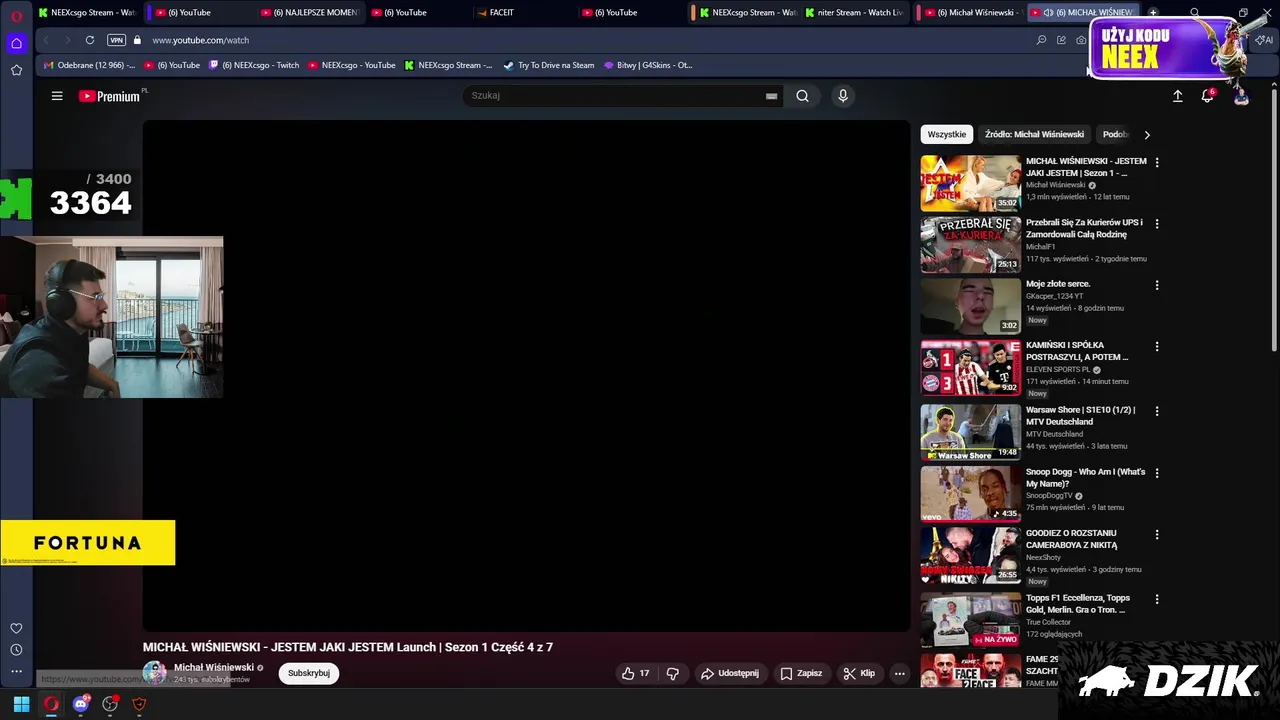The width and height of the screenshot is (1280, 720).
Task: Open options for first JESTEM JAKI JESTEM suggestion
Action: [x=1157, y=162]
